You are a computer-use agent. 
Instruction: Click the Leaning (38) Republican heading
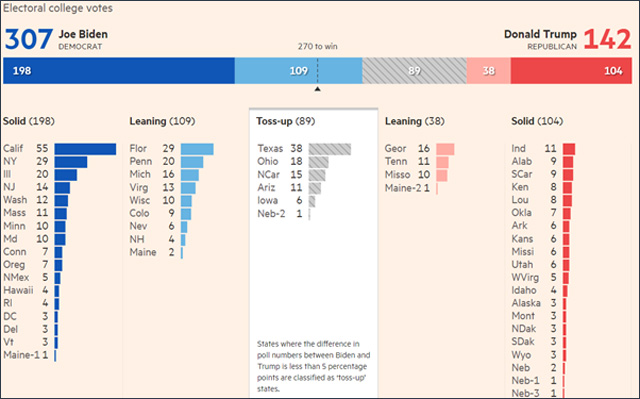click(414, 121)
